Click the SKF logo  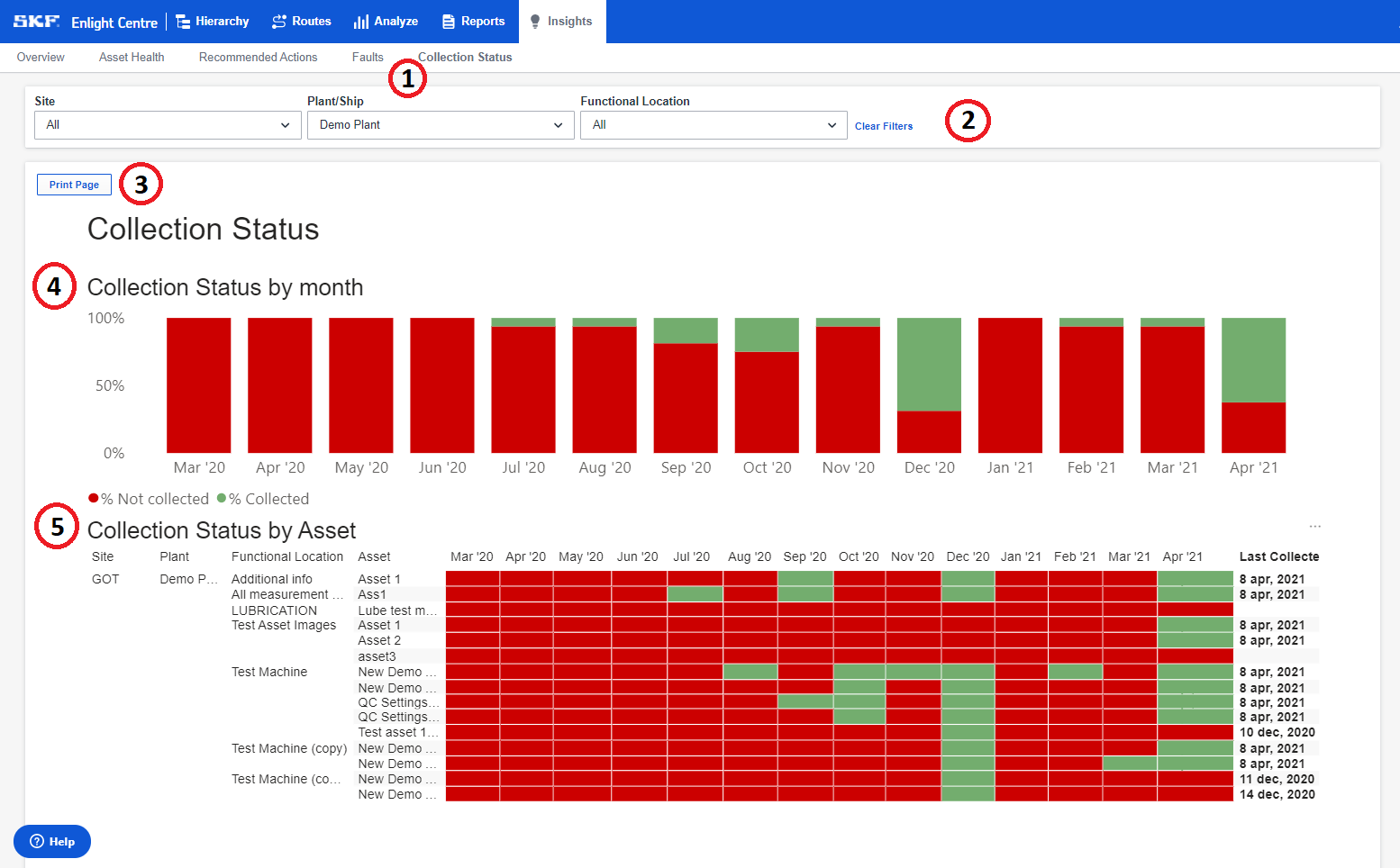[34, 21]
